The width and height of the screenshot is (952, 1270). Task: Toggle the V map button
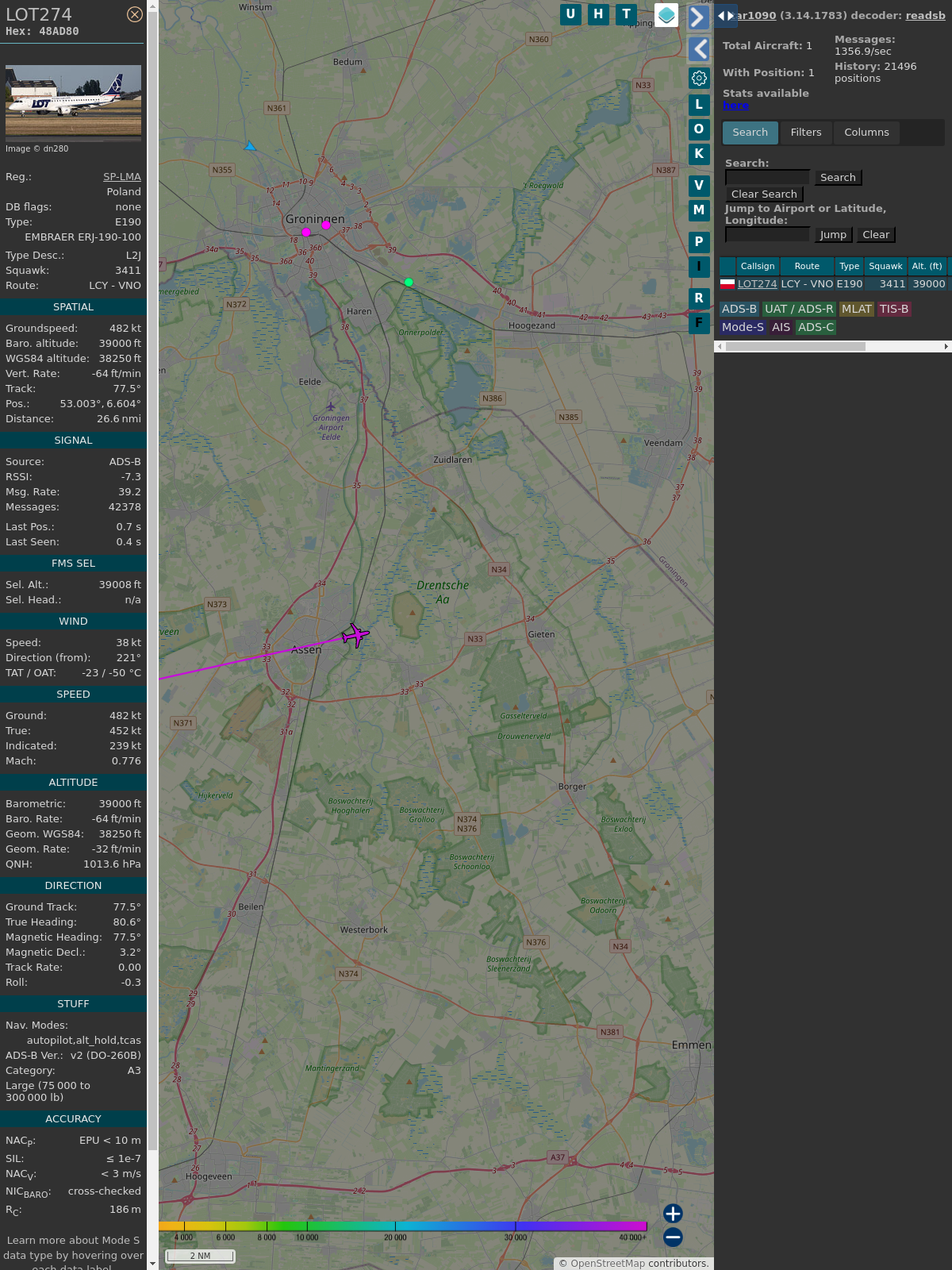pyautogui.click(x=699, y=186)
